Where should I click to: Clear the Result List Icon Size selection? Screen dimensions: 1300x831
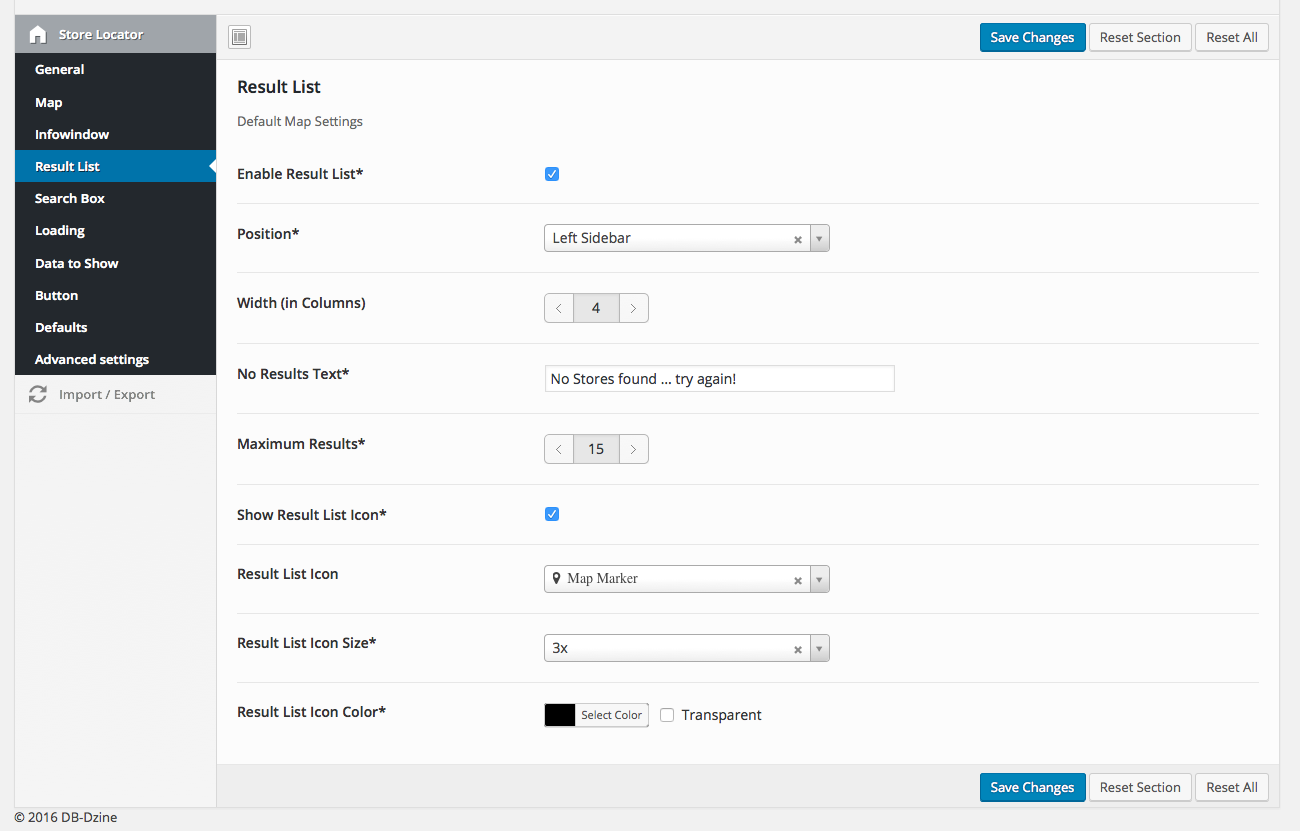point(798,649)
